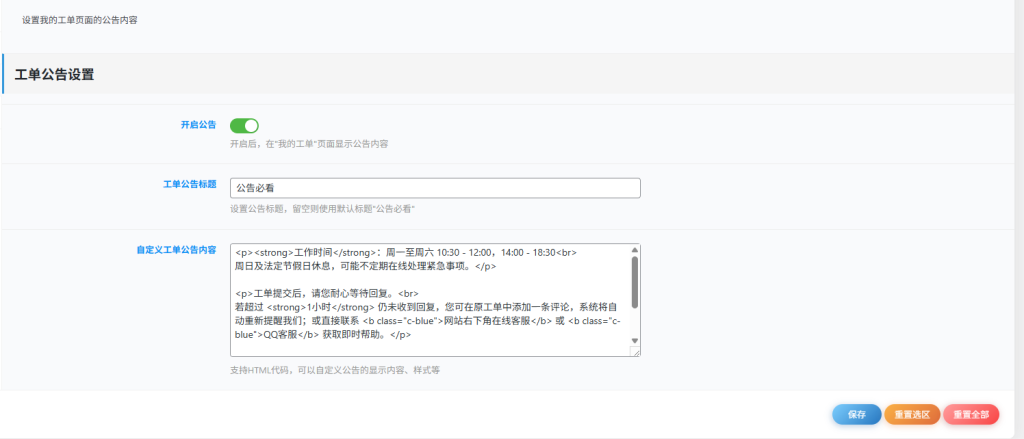The width and height of the screenshot is (1024, 439).
Task: Click the 支持HTML代码 hint text
Action: coord(335,370)
